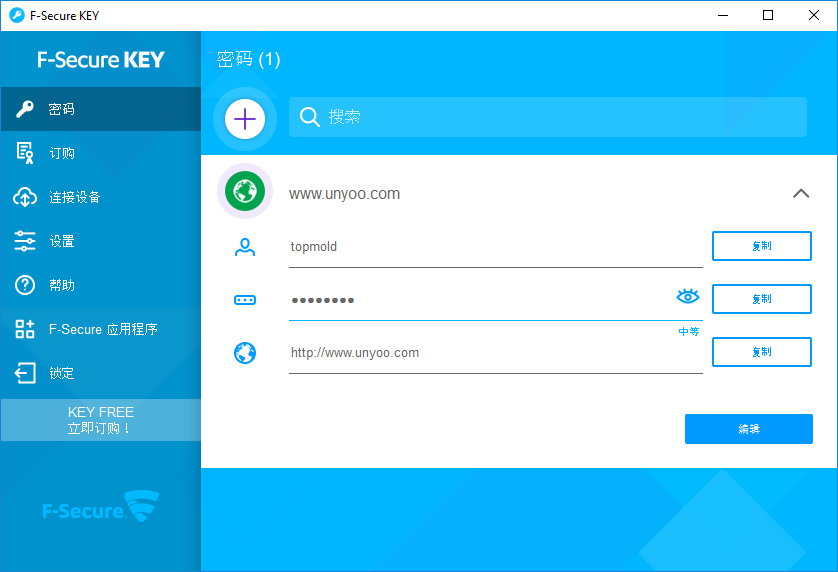
Task: Click the KEY FREE 立即订购 banner
Action: click(100, 420)
